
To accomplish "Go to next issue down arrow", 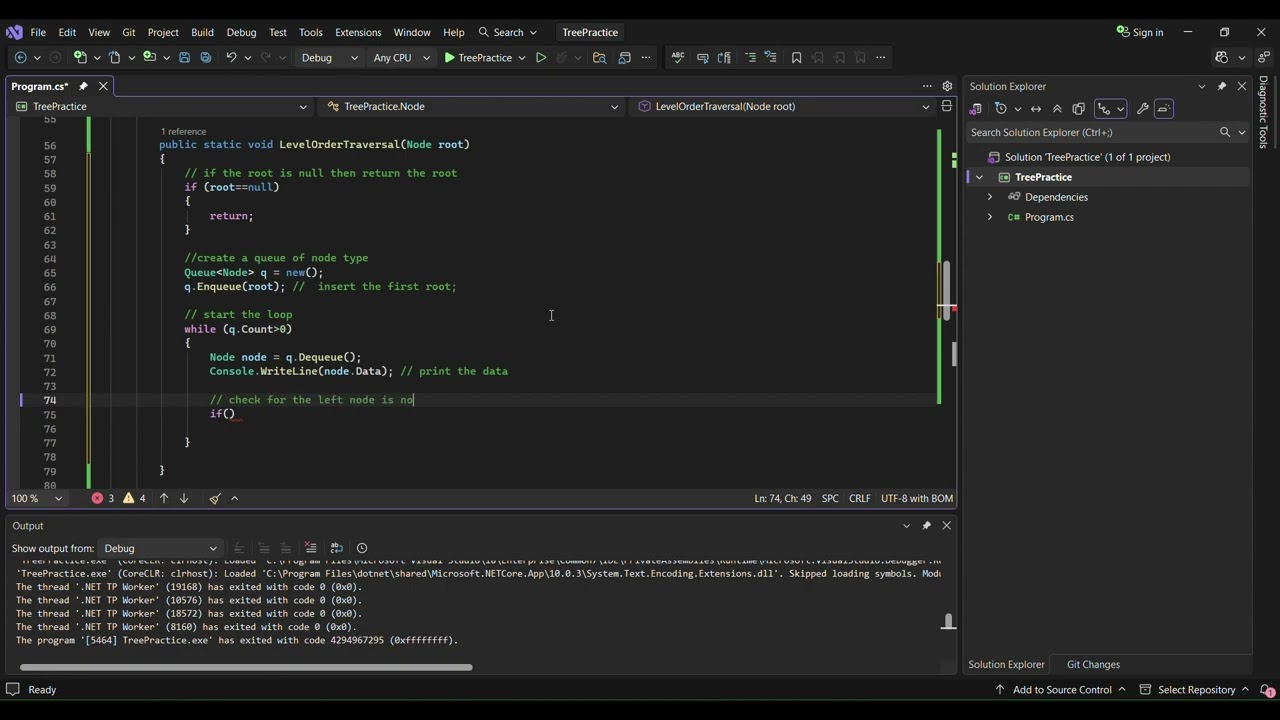I will click(x=183, y=498).
